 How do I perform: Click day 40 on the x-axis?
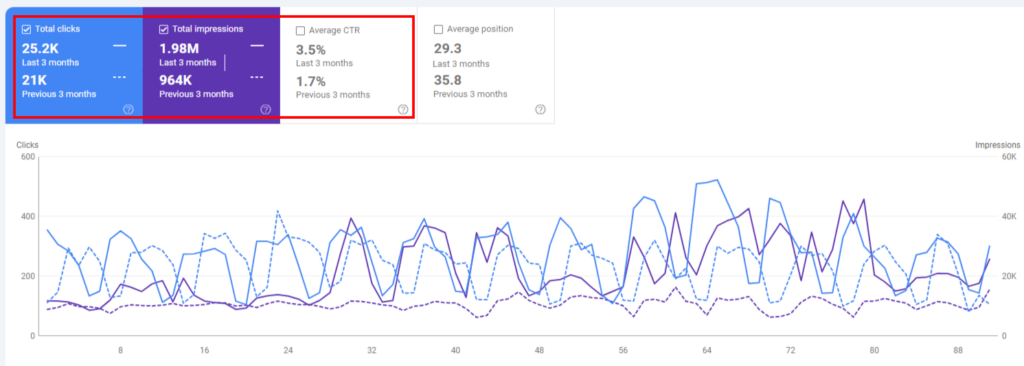point(456,350)
